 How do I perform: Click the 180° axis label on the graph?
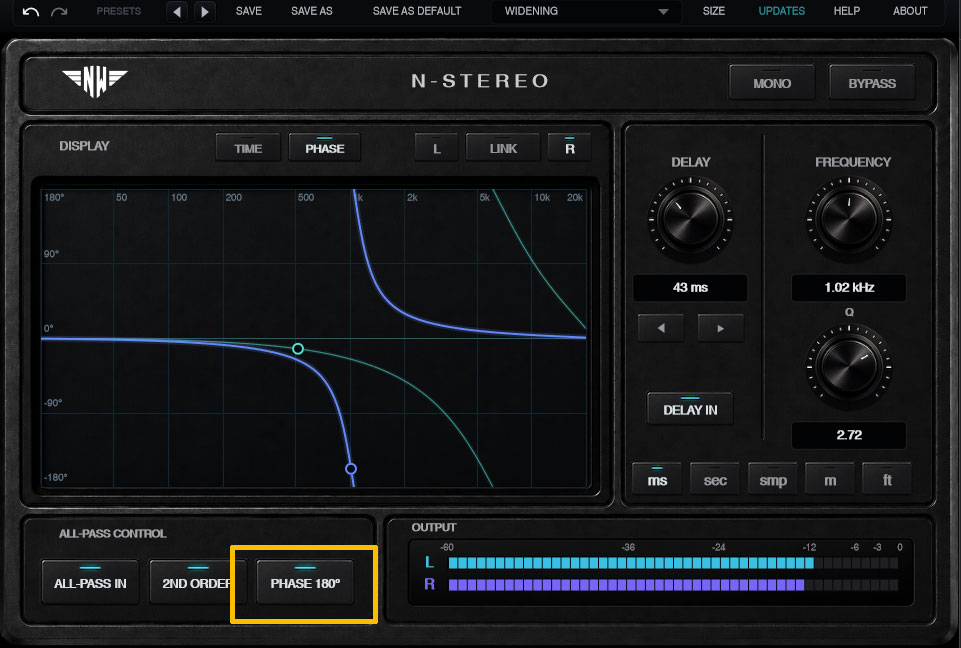click(54, 197)
